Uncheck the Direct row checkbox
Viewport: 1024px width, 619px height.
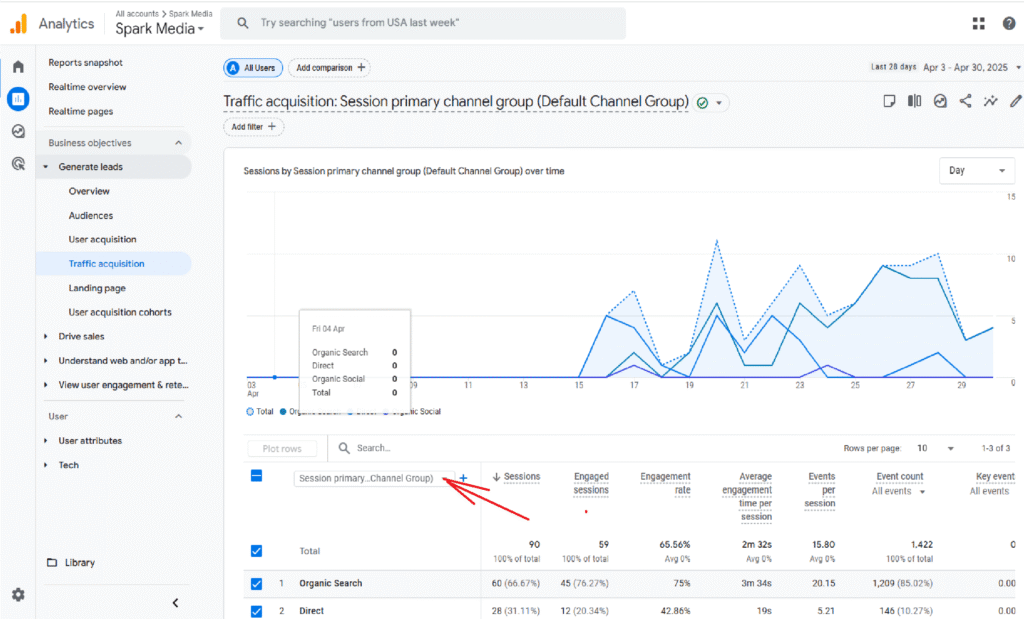[x=257, y=611]
